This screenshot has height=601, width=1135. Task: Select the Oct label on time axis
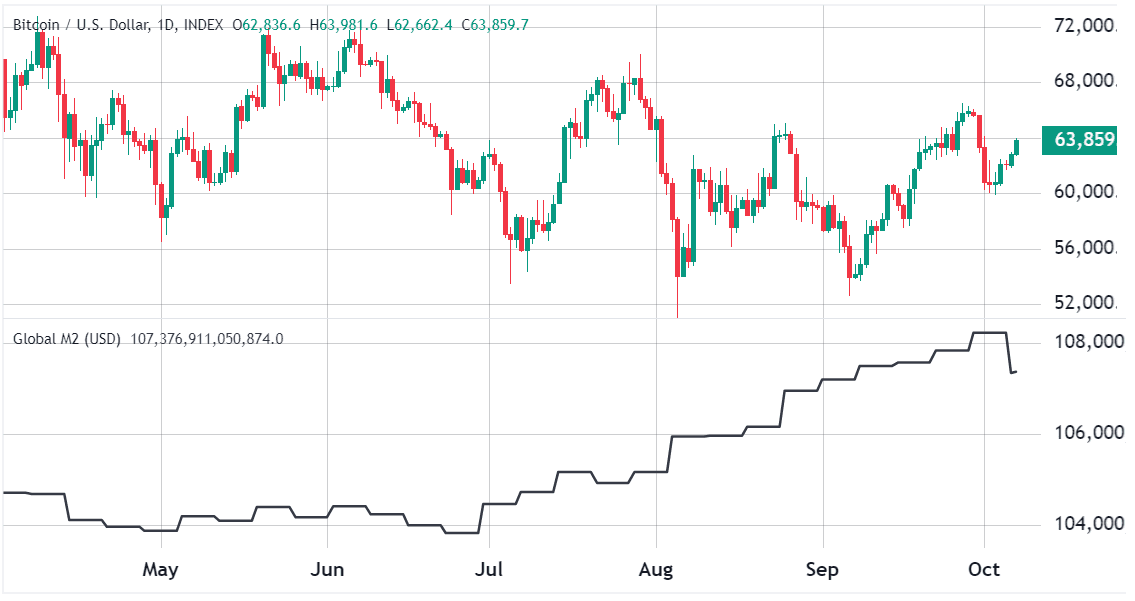click(984, 569)
